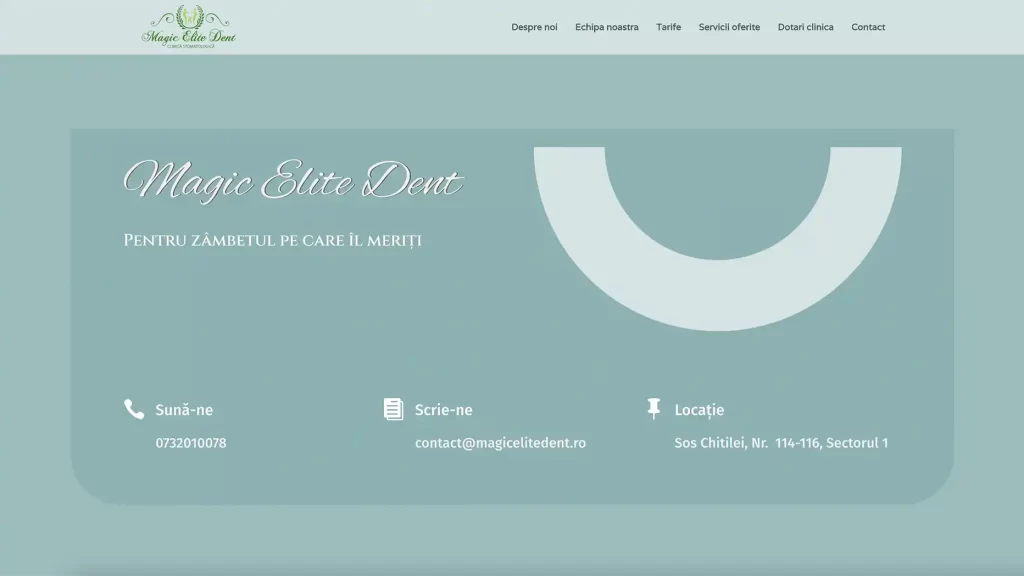The image size is (1024, 576).
Task: Open the Despre noi menu item
Action: pos(534,27)
